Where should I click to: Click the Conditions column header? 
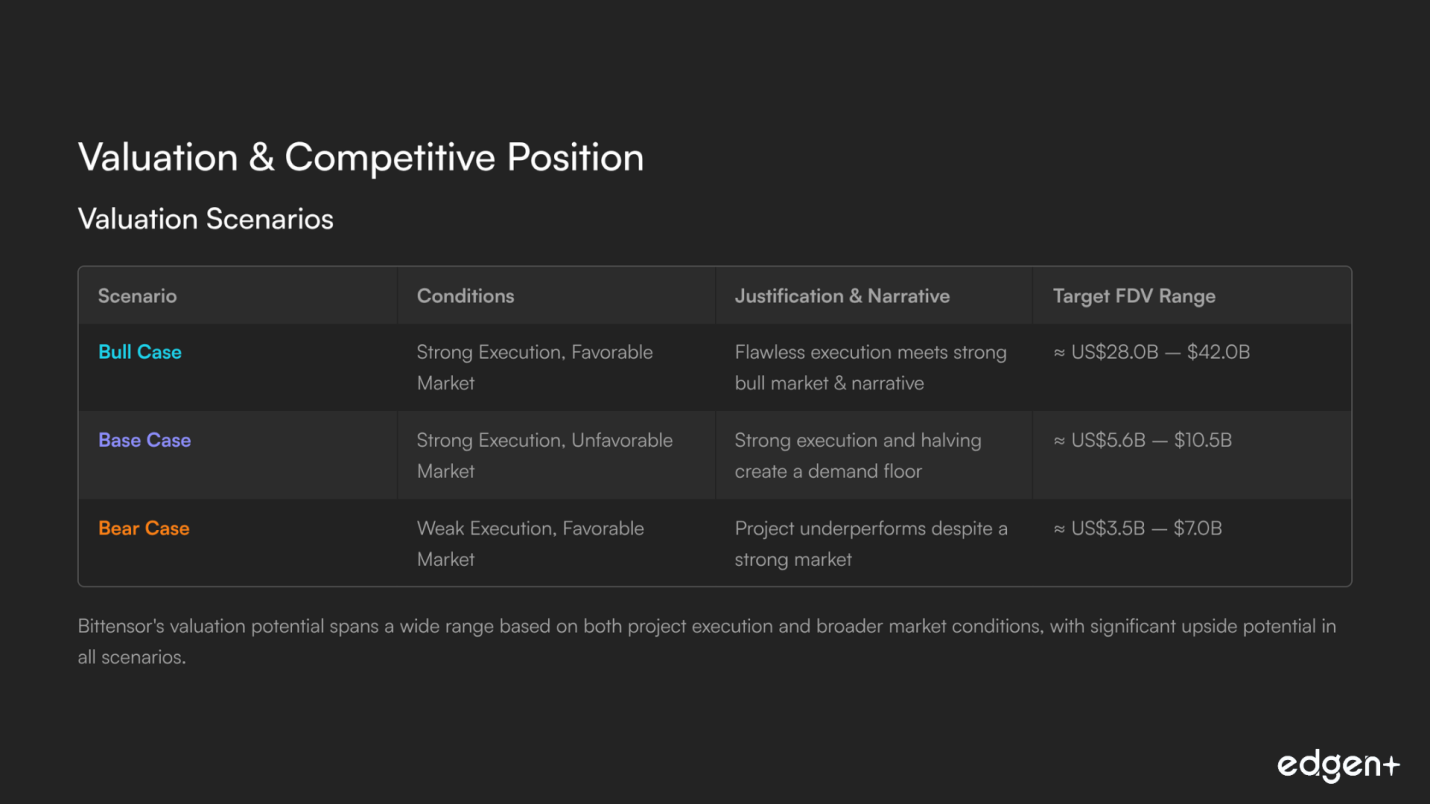tap(465, 296)
